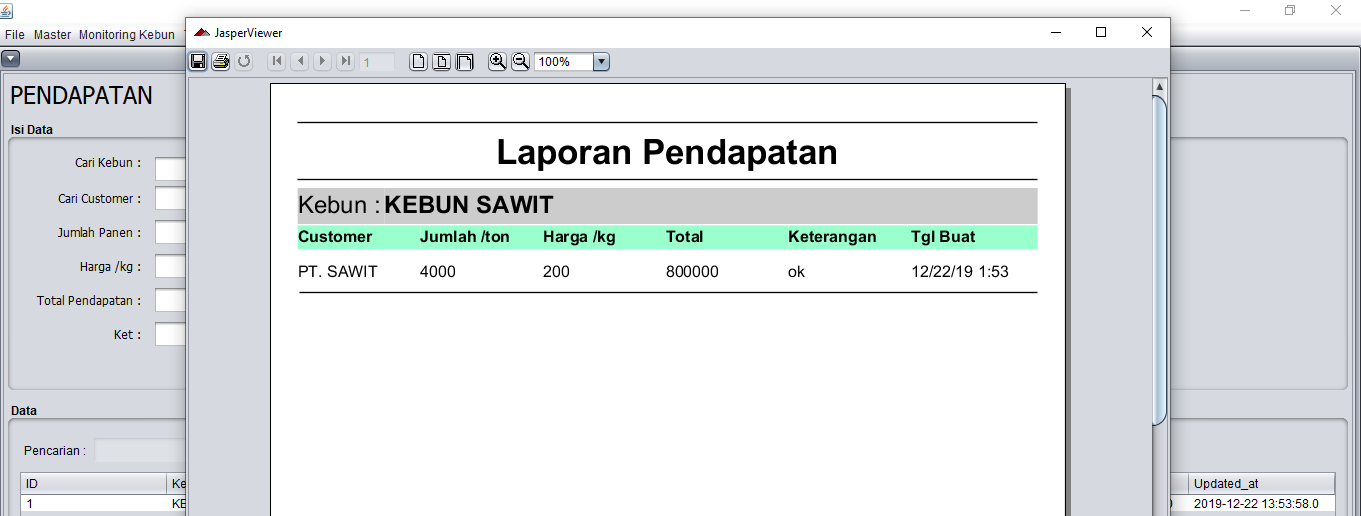Click the page number field in the JasperViewer toolbar

[x=377, y=62]
